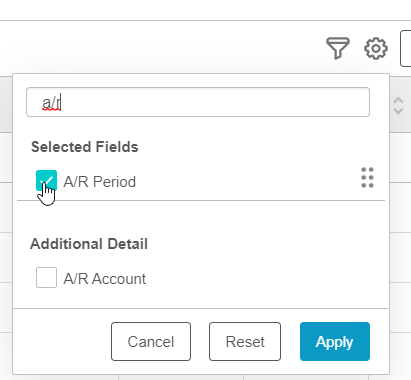The image size is (411, 380).
Task: Uncheck the A/R Period checkbox
Action: [x=46, y=180]
